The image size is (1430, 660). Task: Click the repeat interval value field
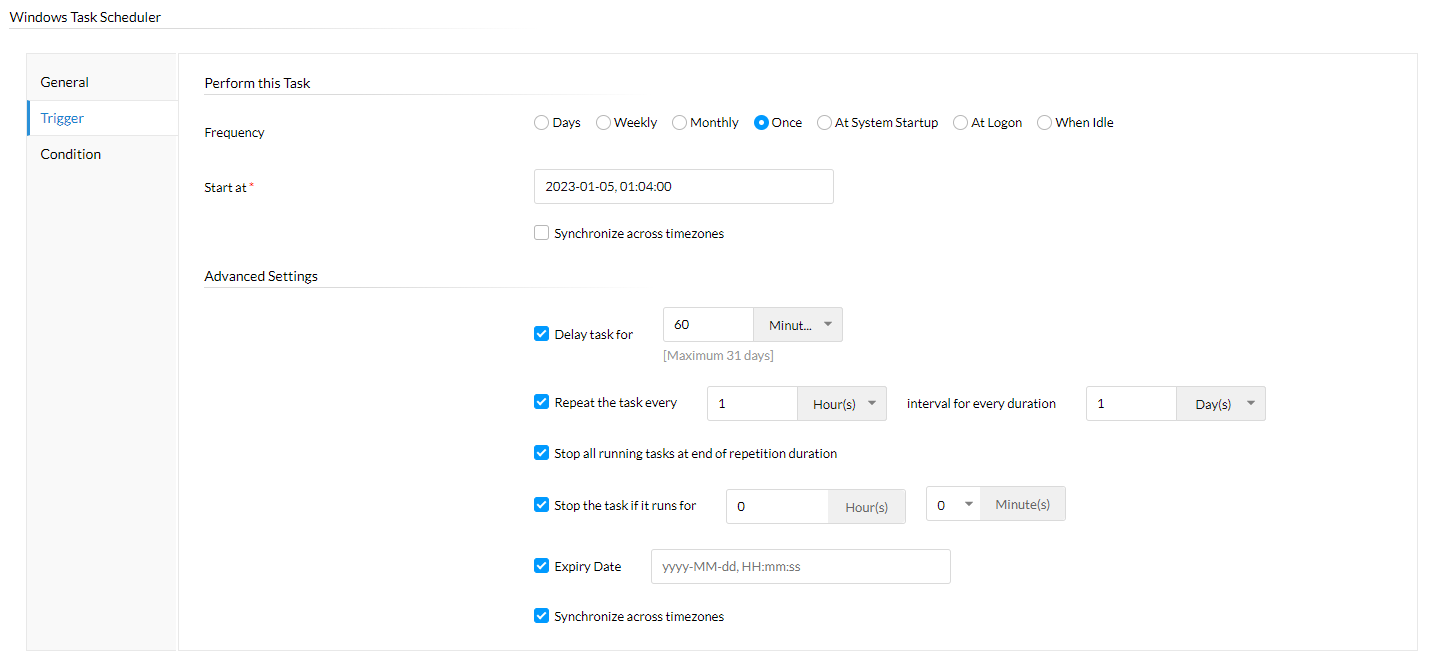(x=752, y=404)
